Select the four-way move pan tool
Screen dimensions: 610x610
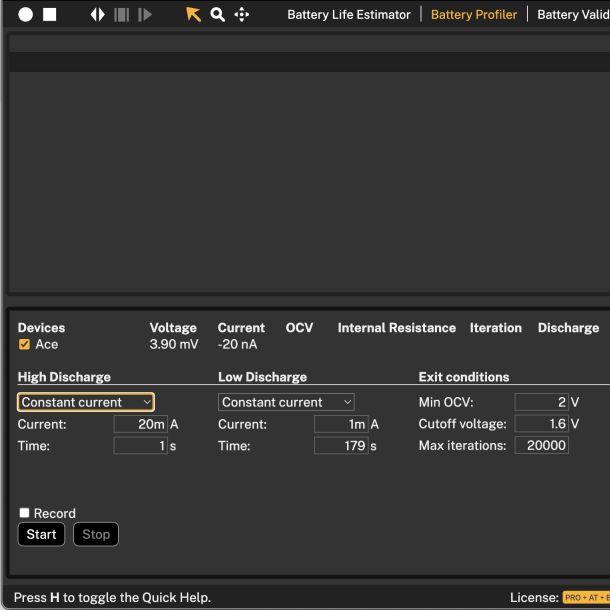(241, 15)
